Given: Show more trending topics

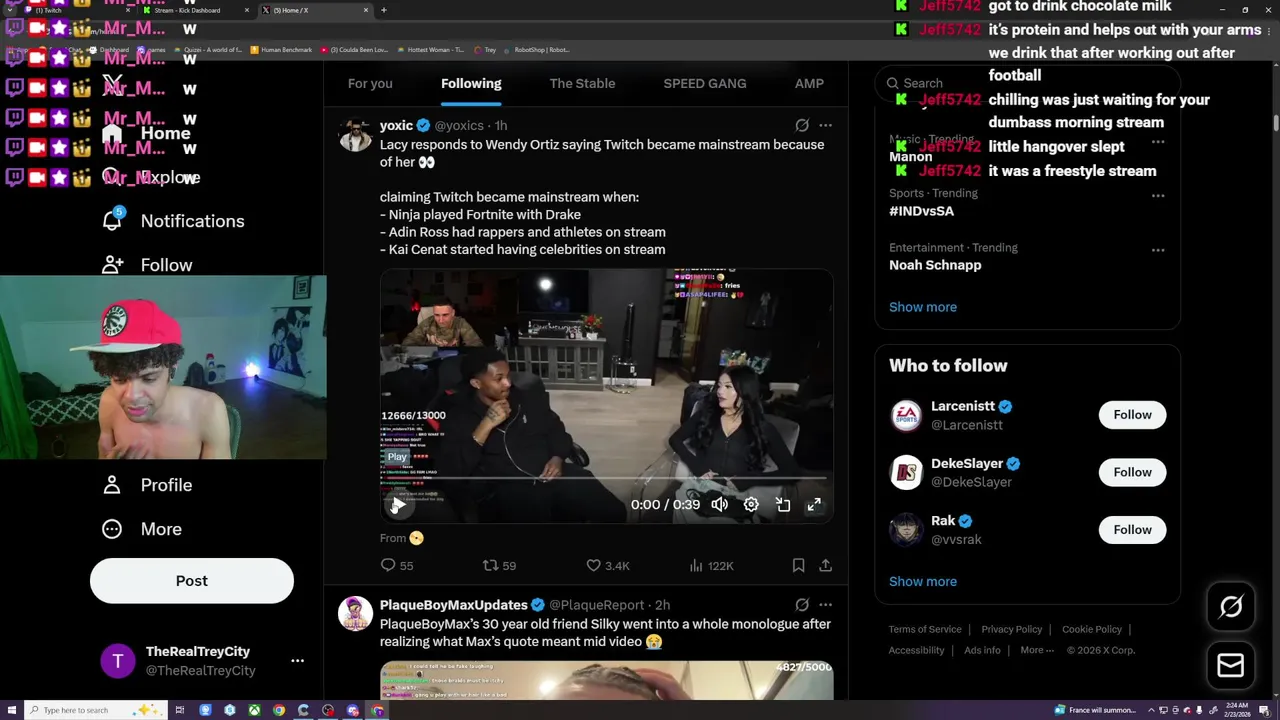Looking at the screenshot, I should [923, 307].
